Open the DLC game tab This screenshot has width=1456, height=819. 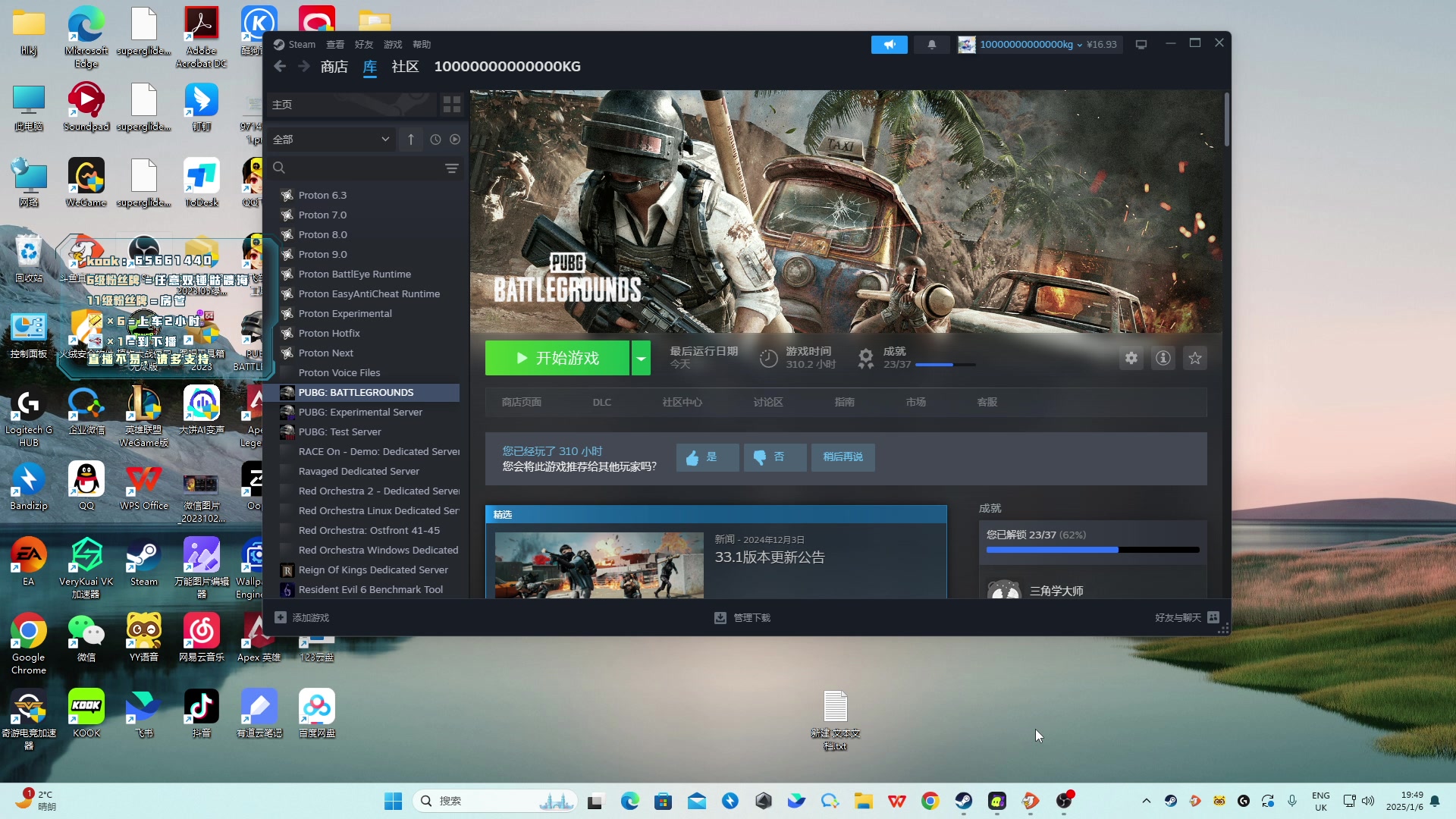pyautogui.click(x=602, y=403)
